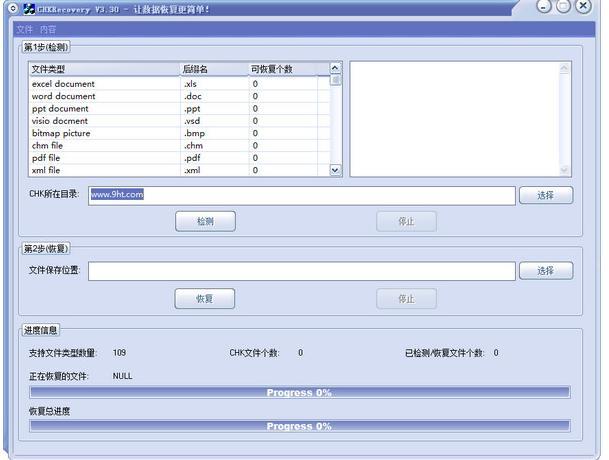
Task: Click the 恢复总进度 progress bar
Action: [300, 426]
